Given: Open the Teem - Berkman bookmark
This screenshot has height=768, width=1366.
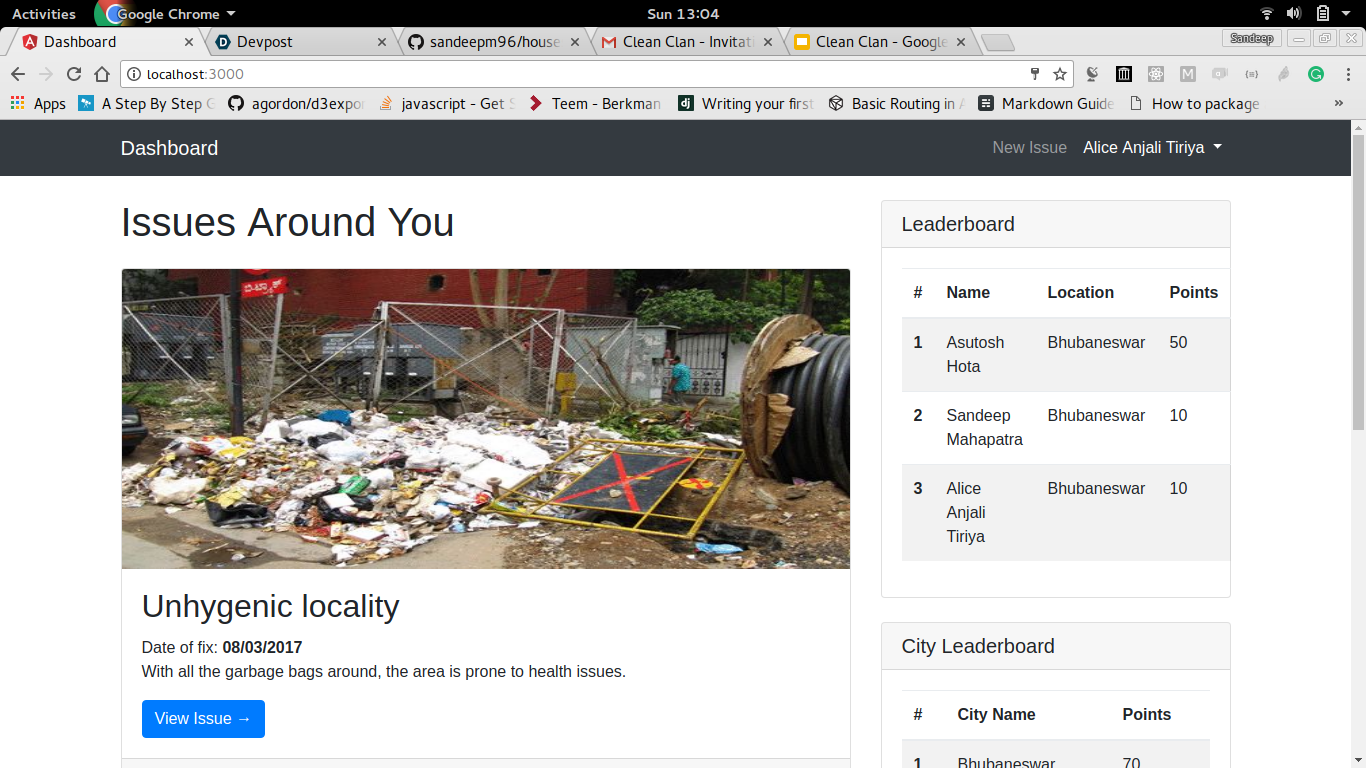Looking at the screenshot, I should (595, 103).
